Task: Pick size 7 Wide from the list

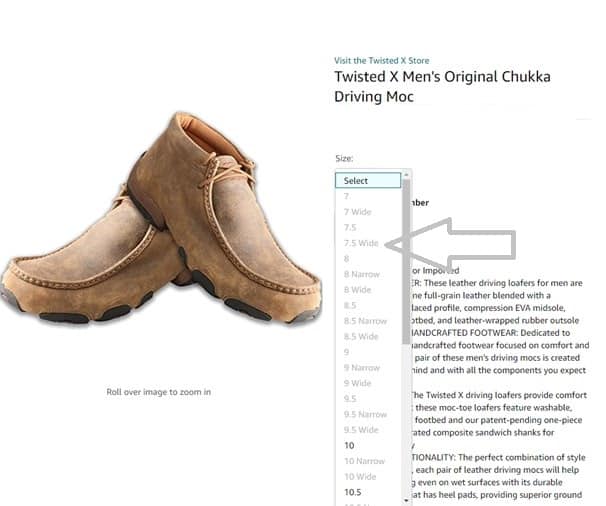Action: point(369,212)
